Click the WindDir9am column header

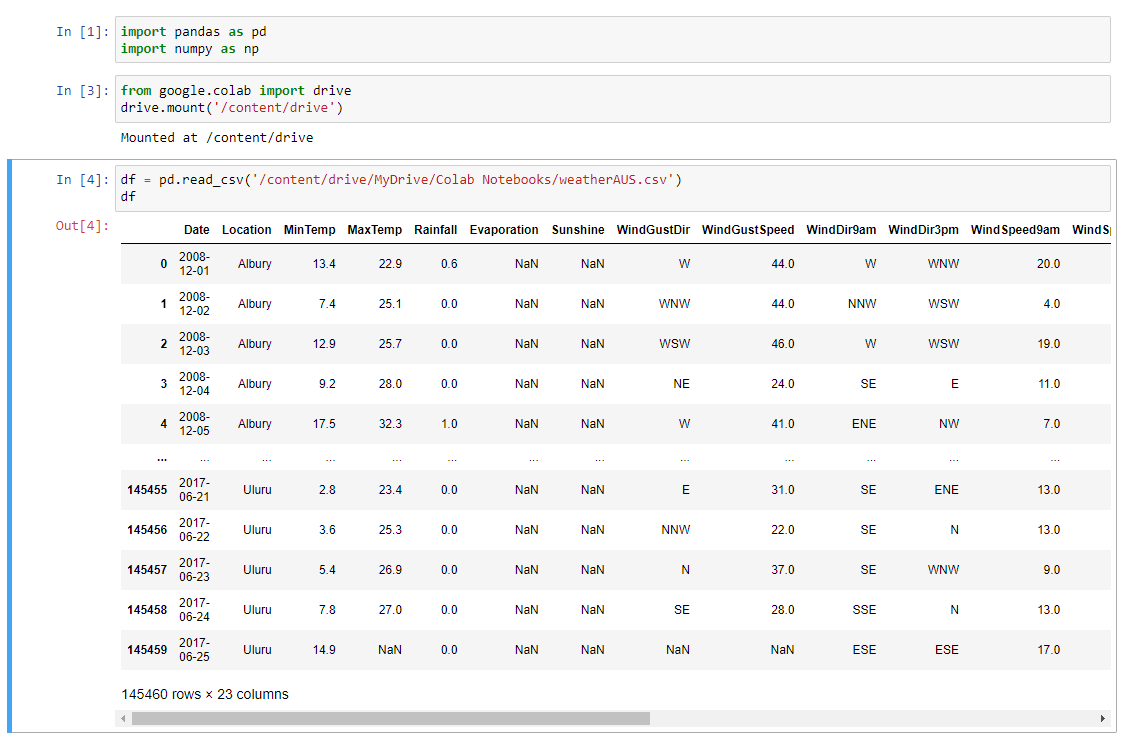[x=841, y=230]
